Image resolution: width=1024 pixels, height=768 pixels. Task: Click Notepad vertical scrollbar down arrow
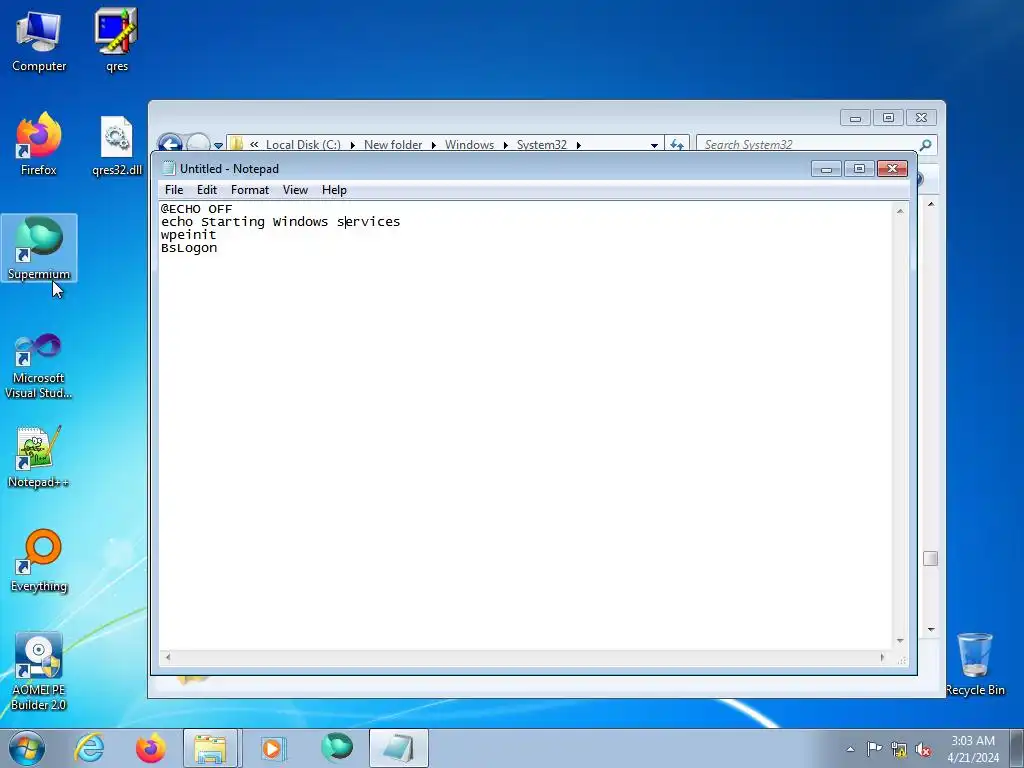click(900, 641)
